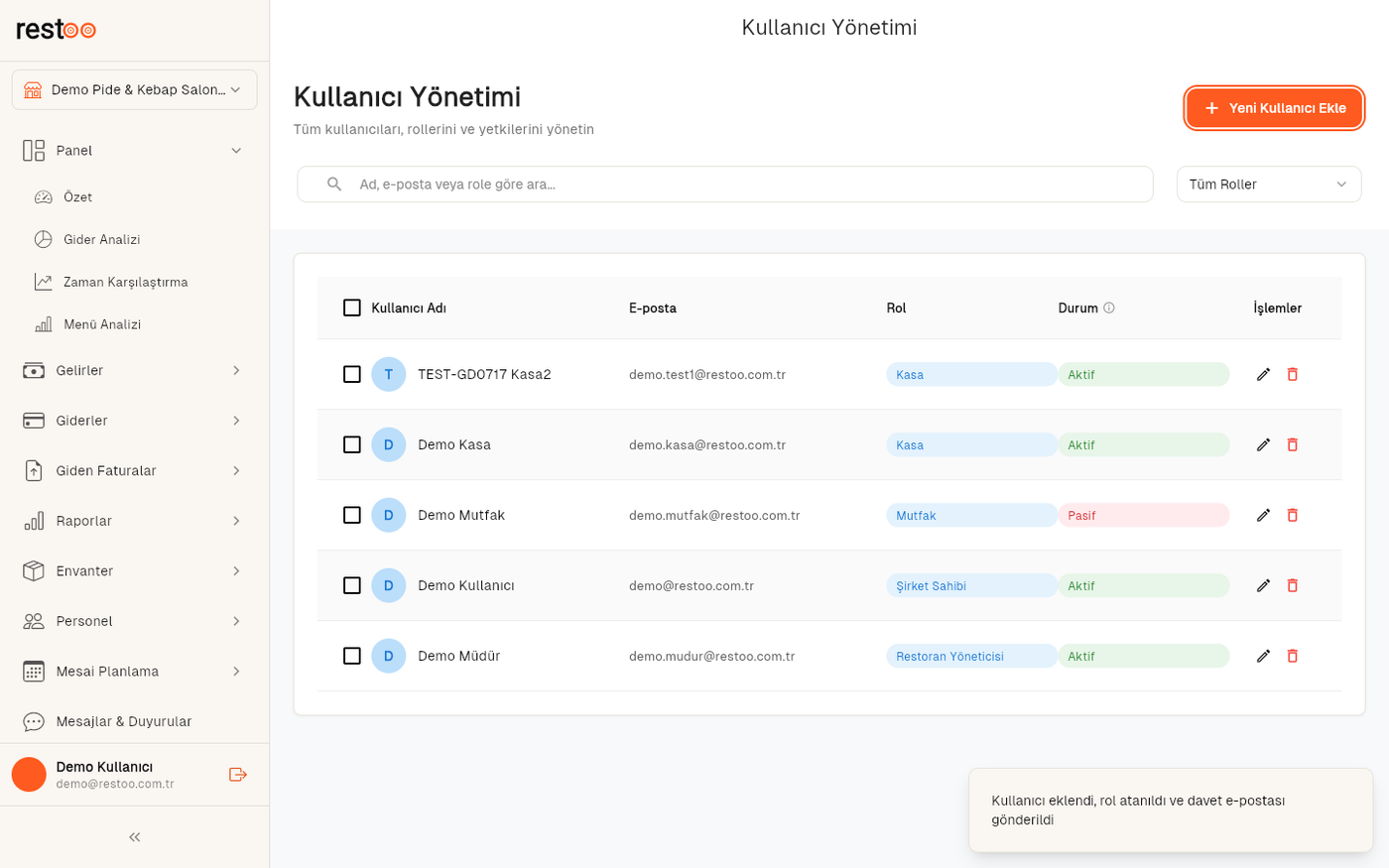Tick the checkbox for demo@restoo.com.tr row
Viewport: 1389px width, 868px height.
click(351, 585)
